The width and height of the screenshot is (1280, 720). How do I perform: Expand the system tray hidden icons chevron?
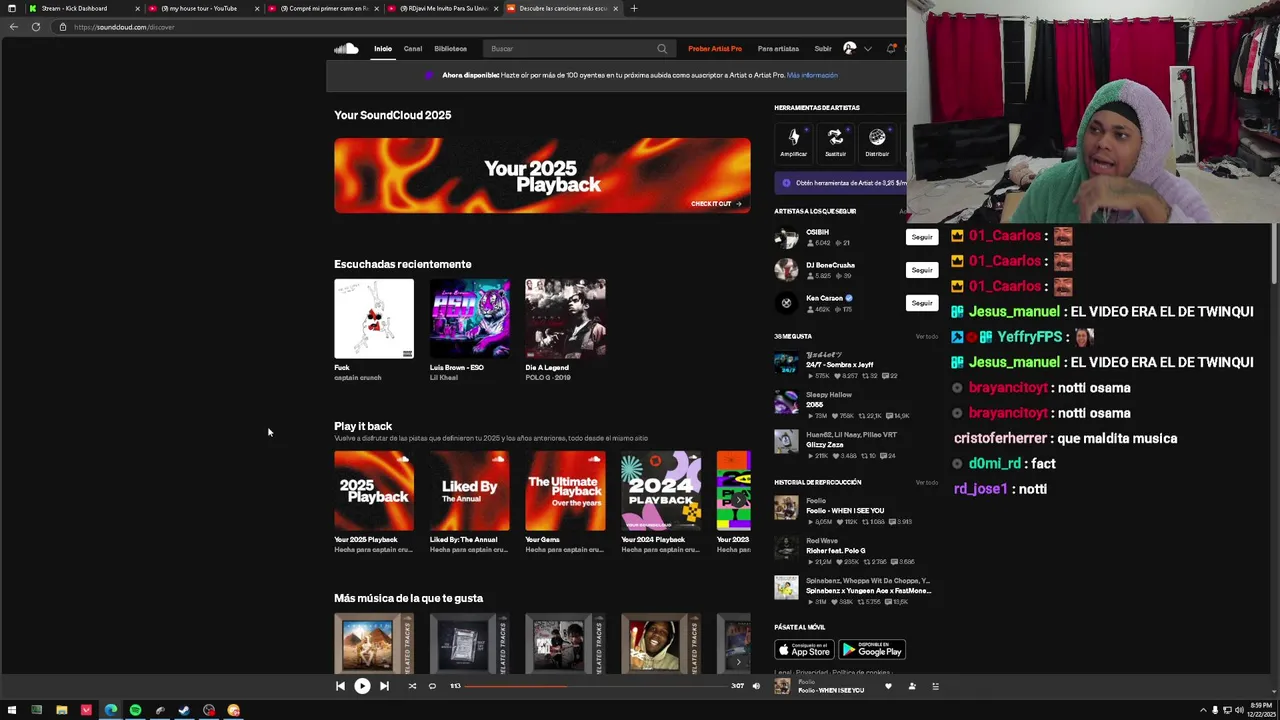coord(1203,710)
